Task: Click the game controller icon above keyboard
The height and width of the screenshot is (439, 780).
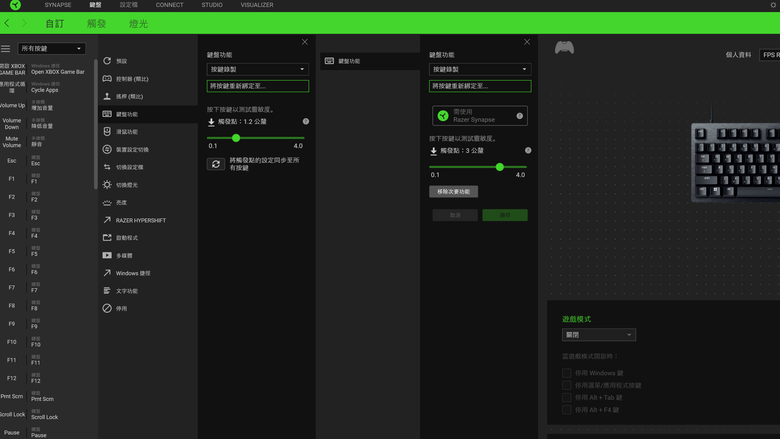Action: click(x=564, y=48)
